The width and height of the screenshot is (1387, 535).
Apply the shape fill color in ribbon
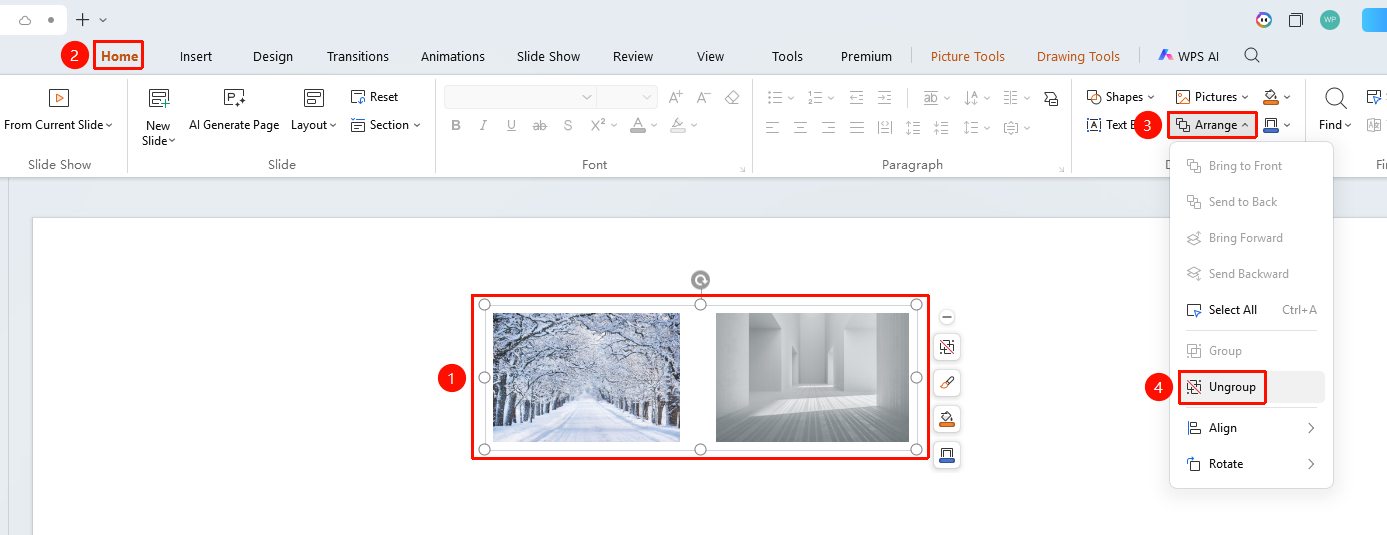pos(1271,97)
